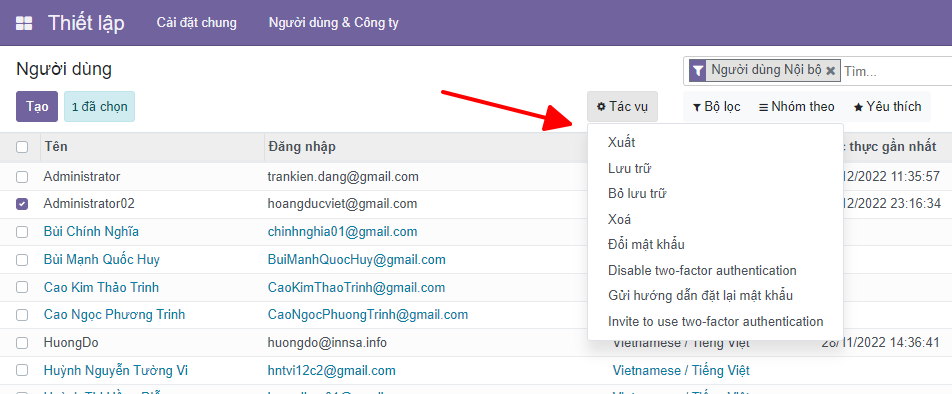Open the Cao Kim Thảo Trinh user record
This screenshot has width=952, height=394.
point(101,287)
